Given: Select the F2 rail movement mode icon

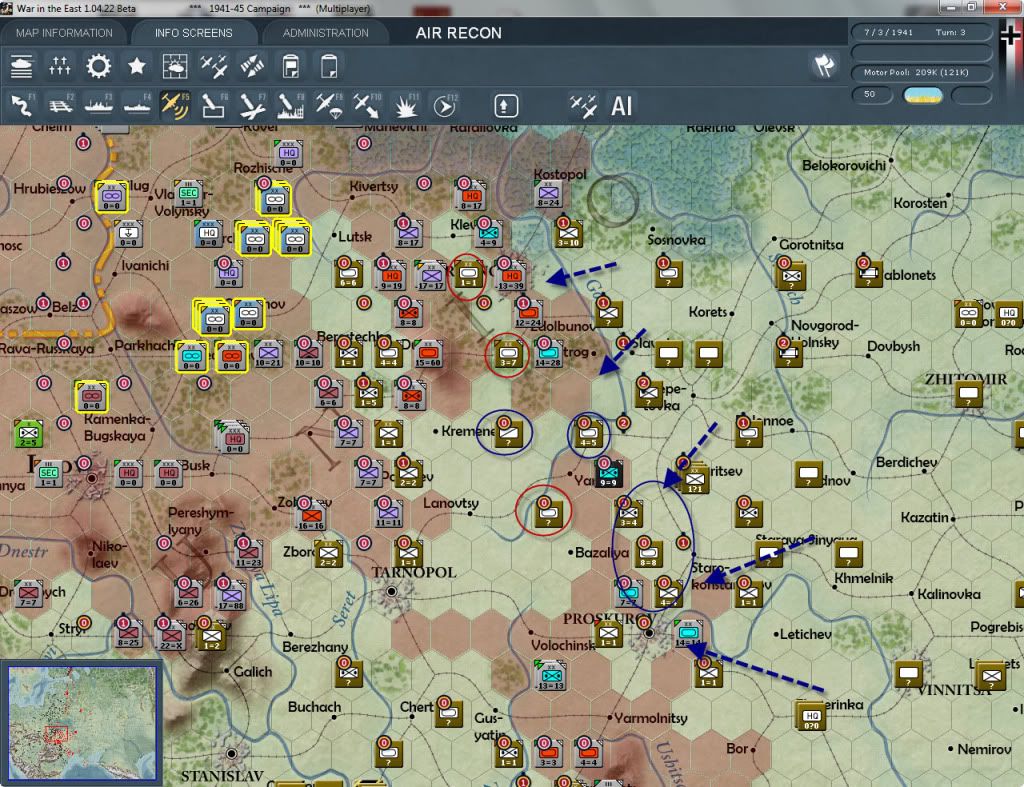Looking at the screenshot, I should click(60, 105).
